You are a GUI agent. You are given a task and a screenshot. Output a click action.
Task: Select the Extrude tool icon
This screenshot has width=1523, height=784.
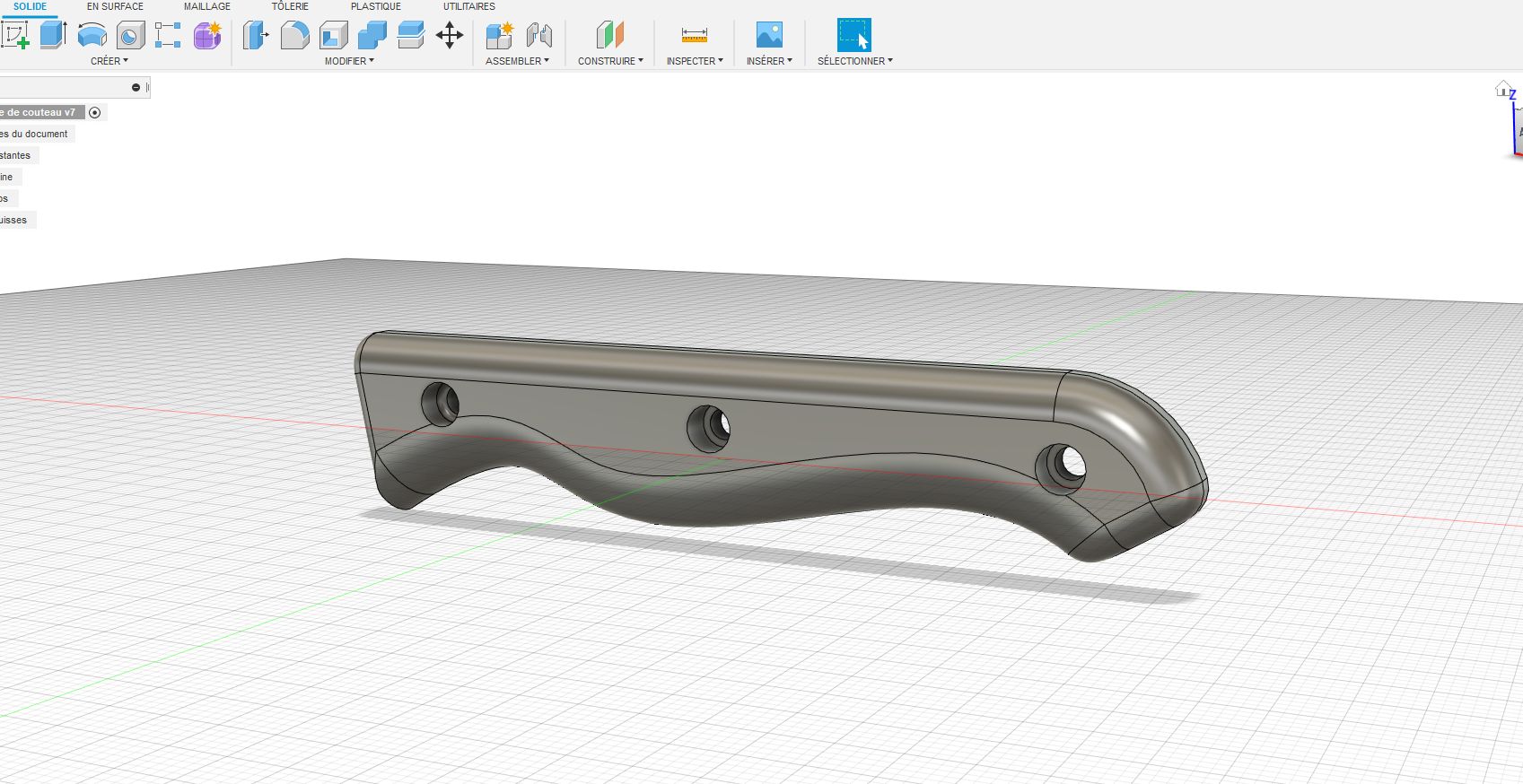point(54,35)
